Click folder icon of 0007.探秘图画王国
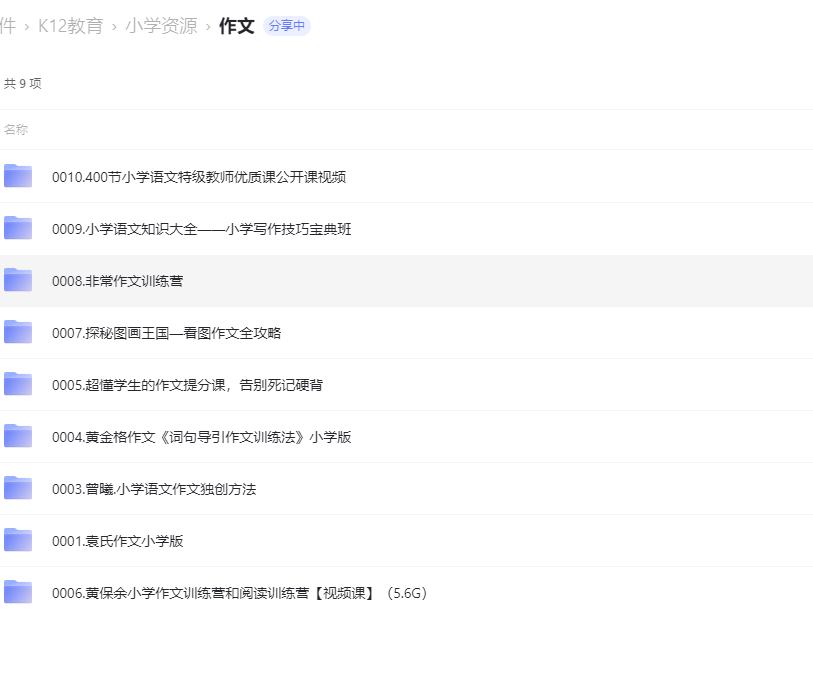813x692 pixels. [18, 332]
